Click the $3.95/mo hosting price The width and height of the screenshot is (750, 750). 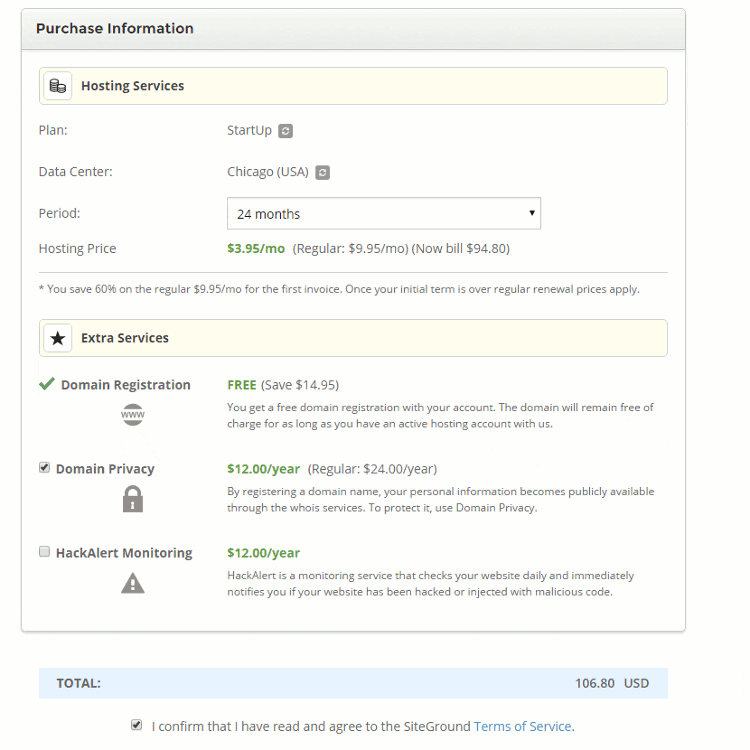tap(256, 249)
